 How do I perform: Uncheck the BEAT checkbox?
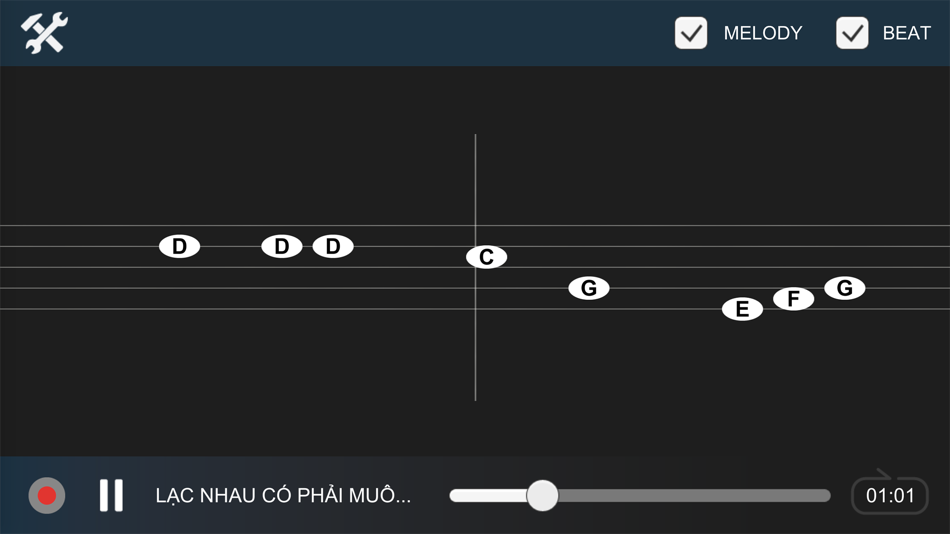(852, 33)
